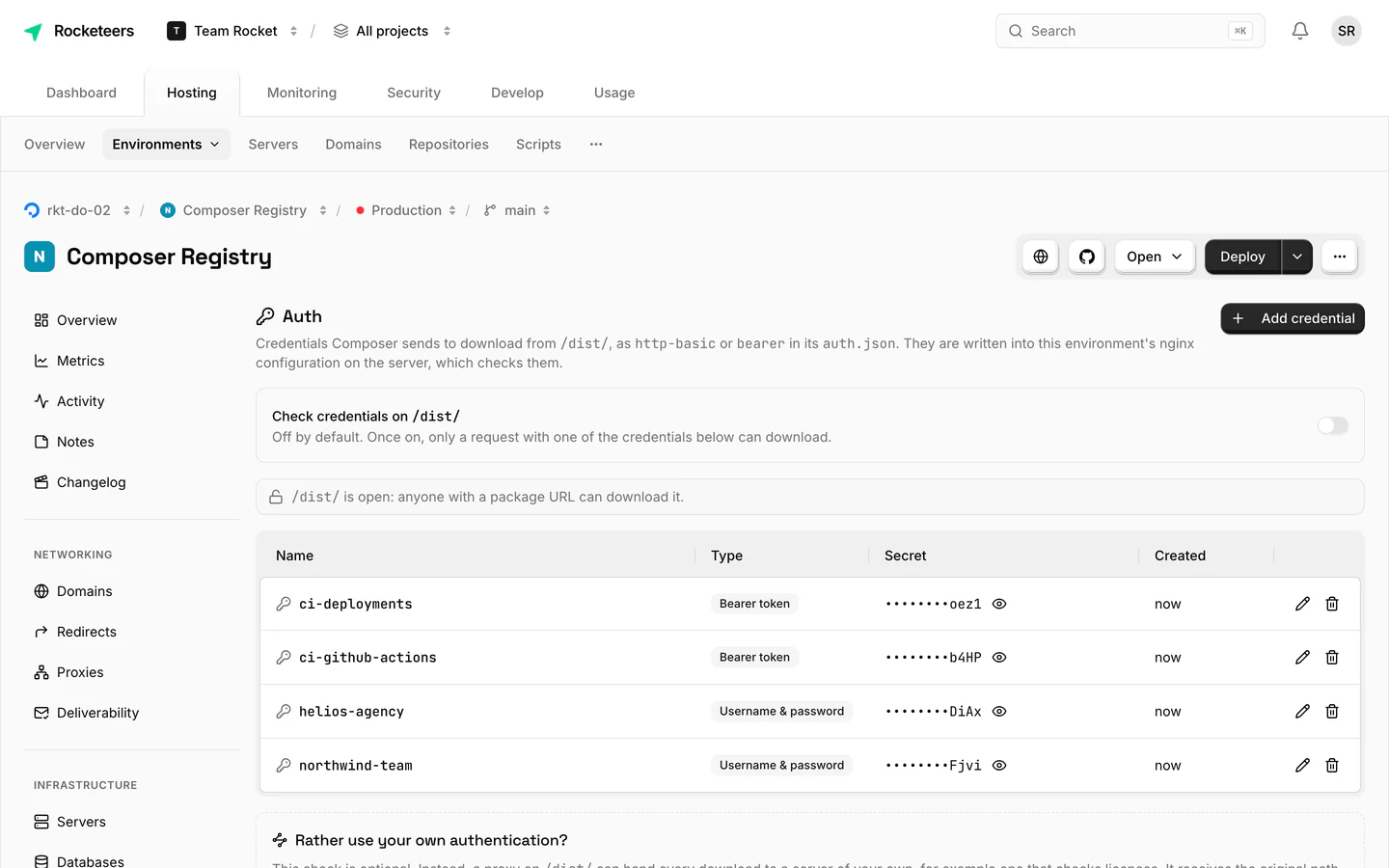Viewport: 1389px width, 868px height.
Task: Go to Overview in the sub-navigation bar
Action: coord(54,145)
